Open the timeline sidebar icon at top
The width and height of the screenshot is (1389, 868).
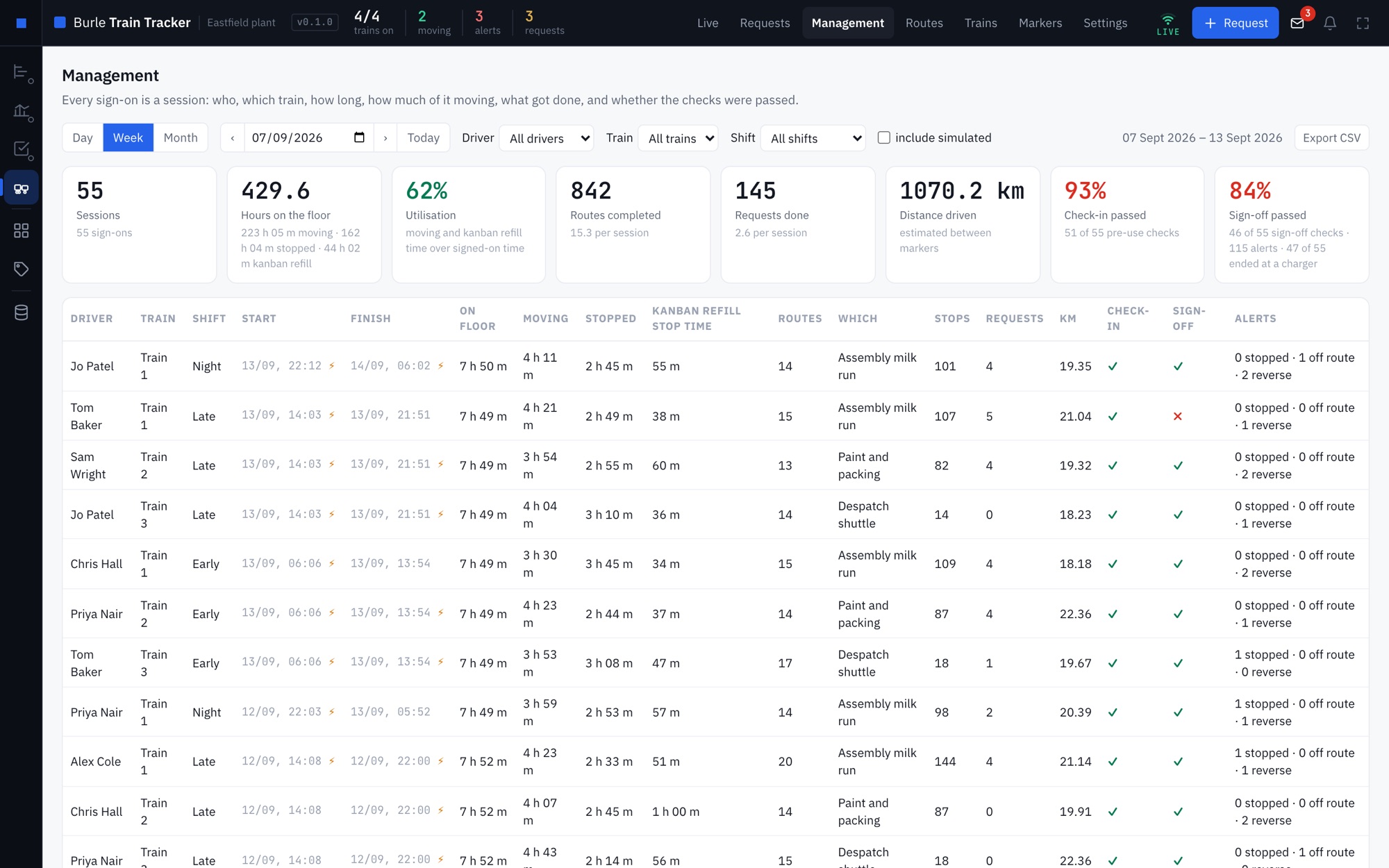click(x=22, y=72)
